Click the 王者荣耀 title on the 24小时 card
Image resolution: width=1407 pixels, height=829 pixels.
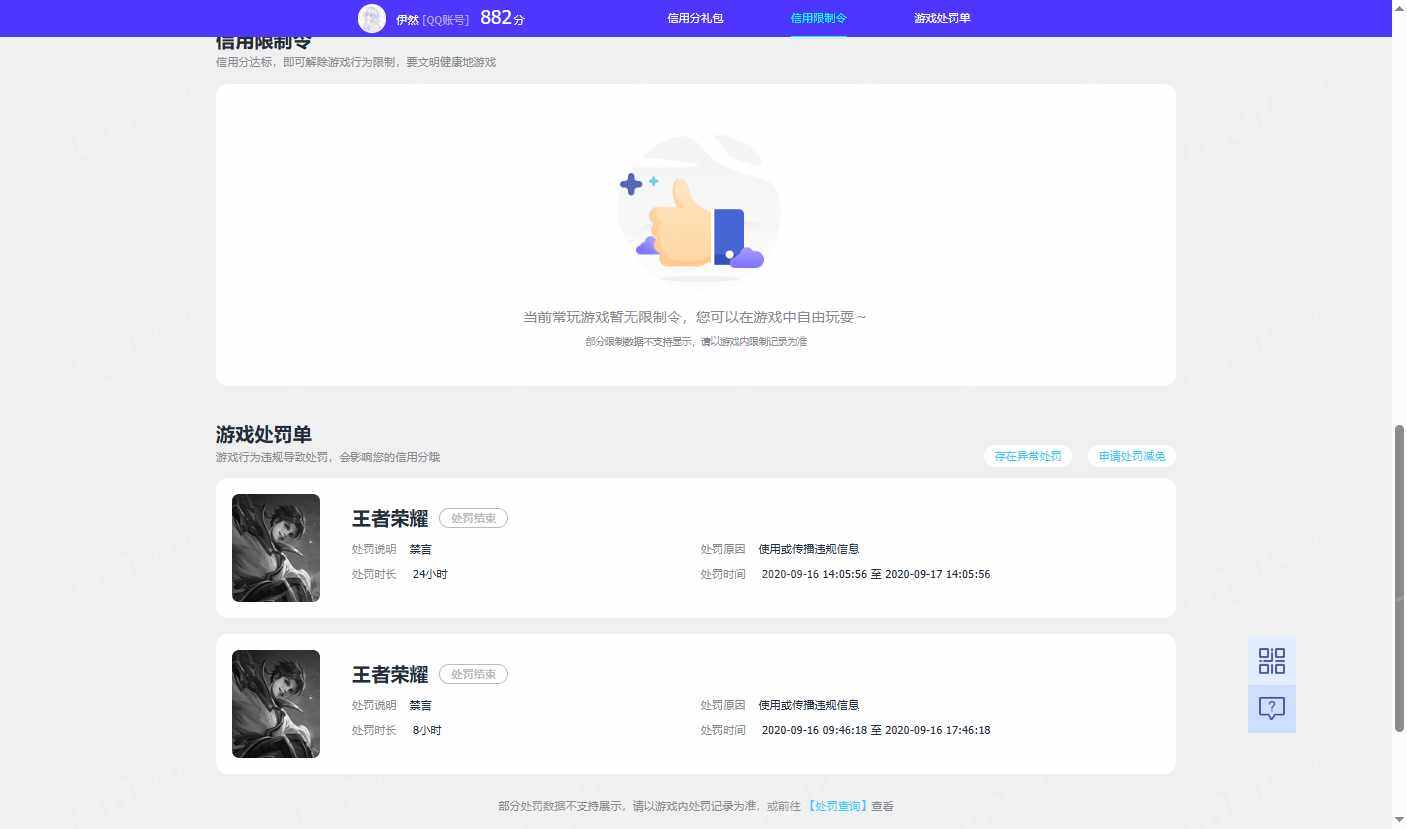coord(390,518)
